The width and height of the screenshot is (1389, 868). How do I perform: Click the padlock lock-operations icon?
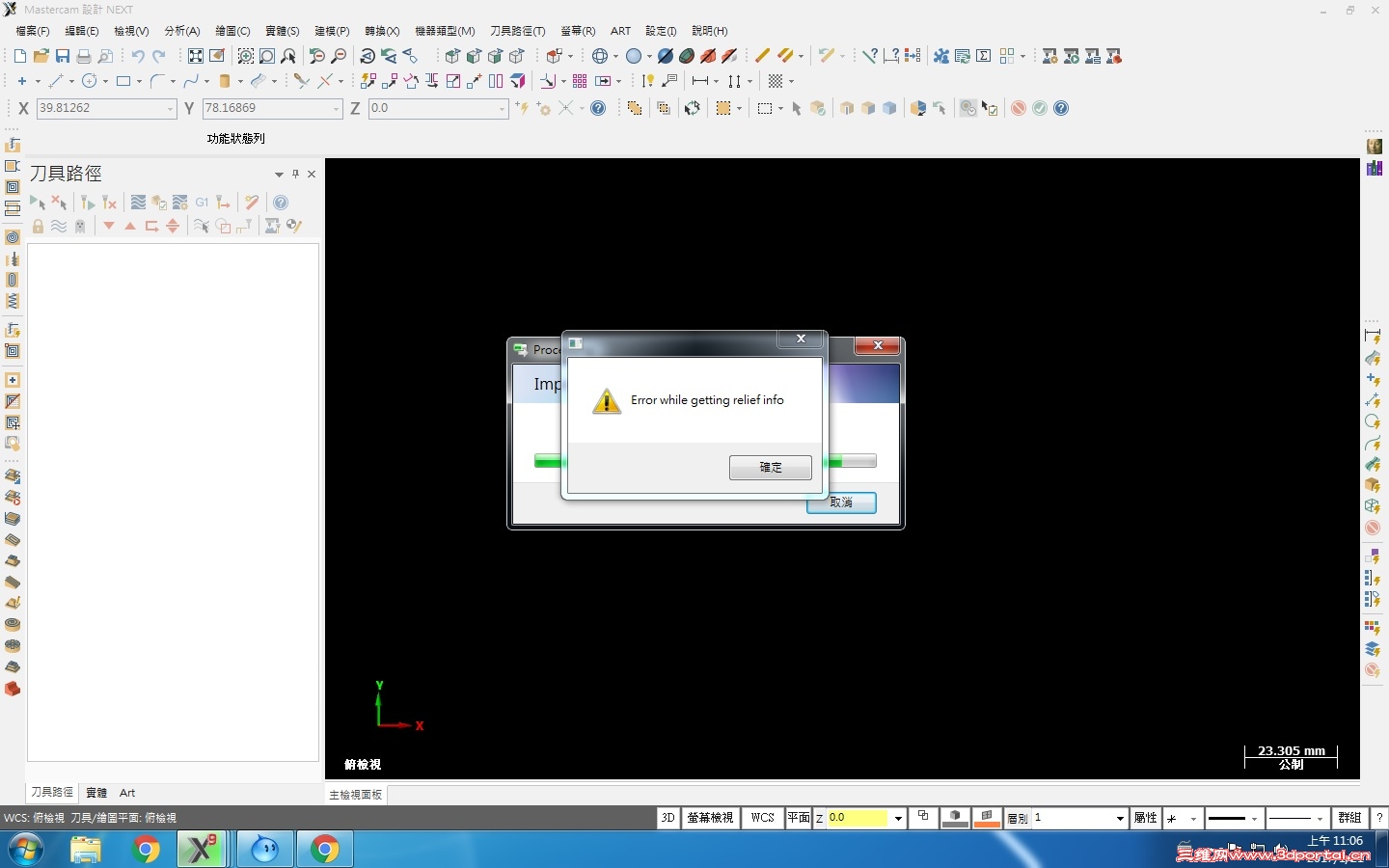click(x=38, y=227)
